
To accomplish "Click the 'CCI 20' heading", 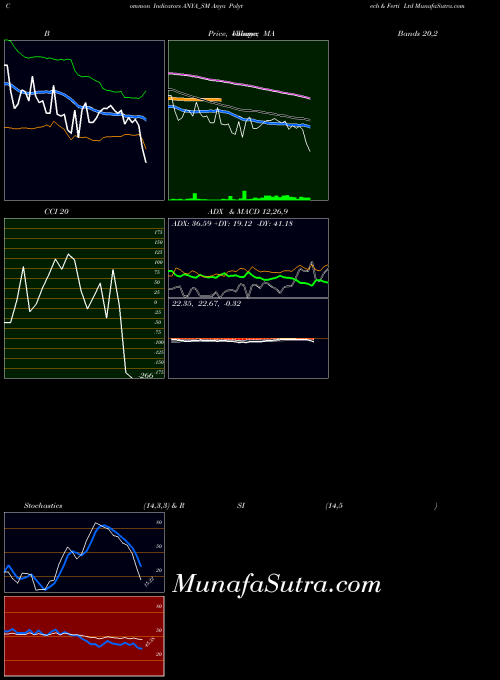I will [56, 212].
